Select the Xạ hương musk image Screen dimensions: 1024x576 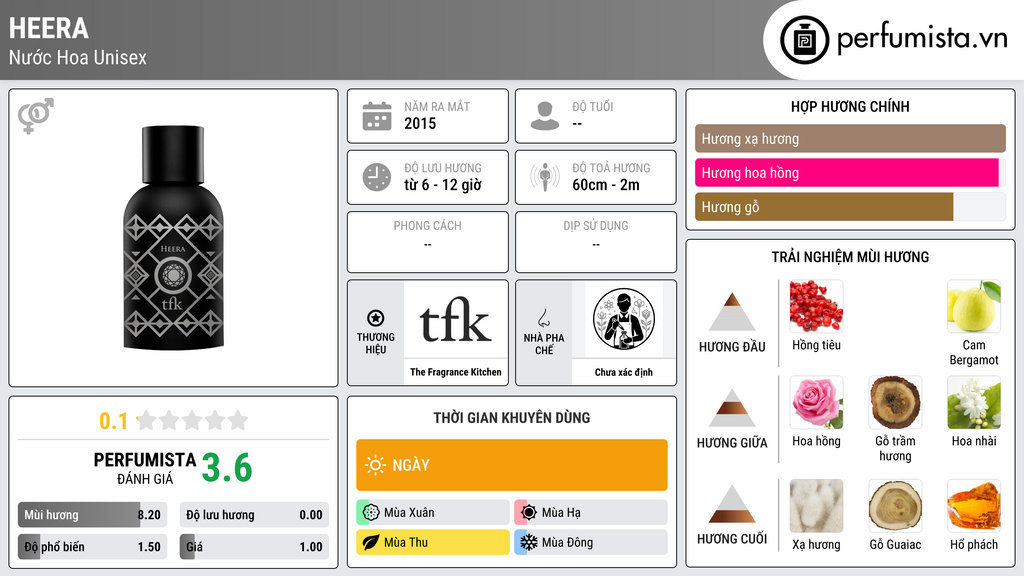[816, 506]
